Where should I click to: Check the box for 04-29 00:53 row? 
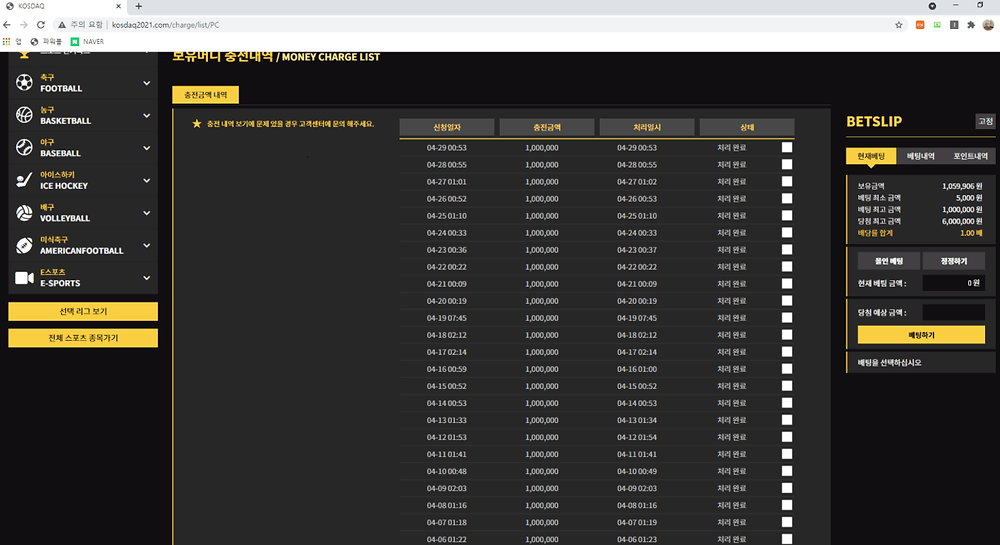787,147
